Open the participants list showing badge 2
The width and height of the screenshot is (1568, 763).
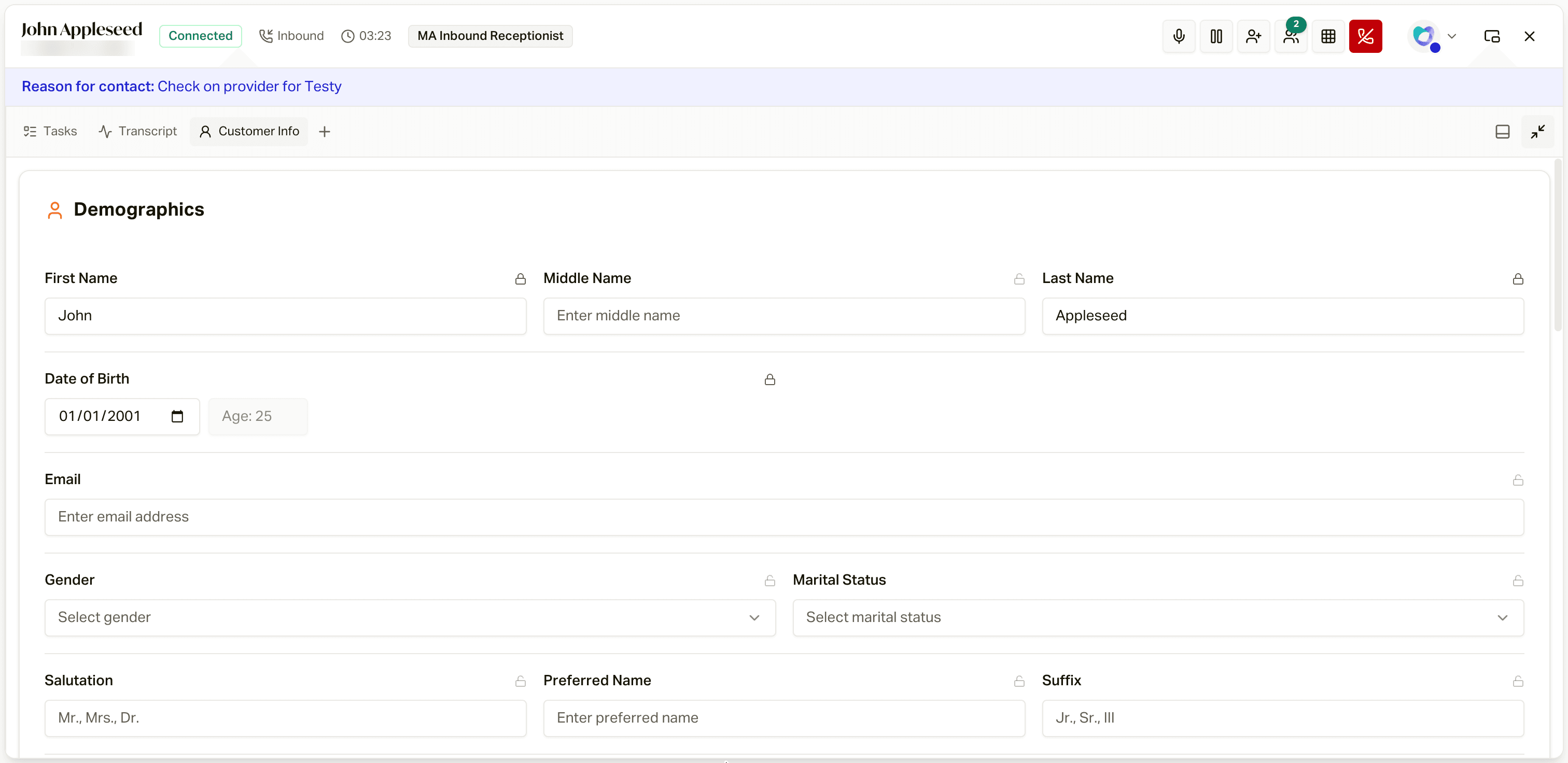(x=1291, y=36)
